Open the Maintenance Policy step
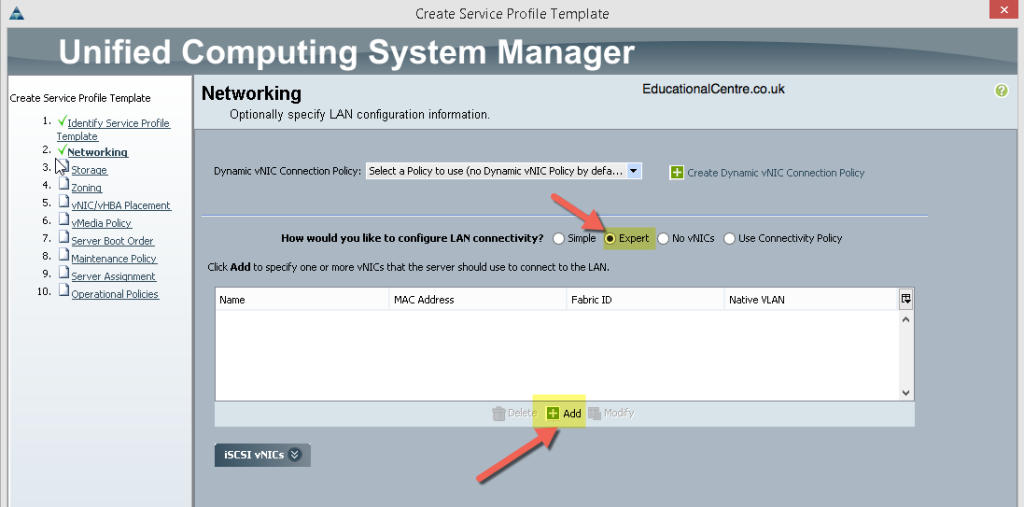The height and width of the screenshot is (507, 1024). coord(114,258)
